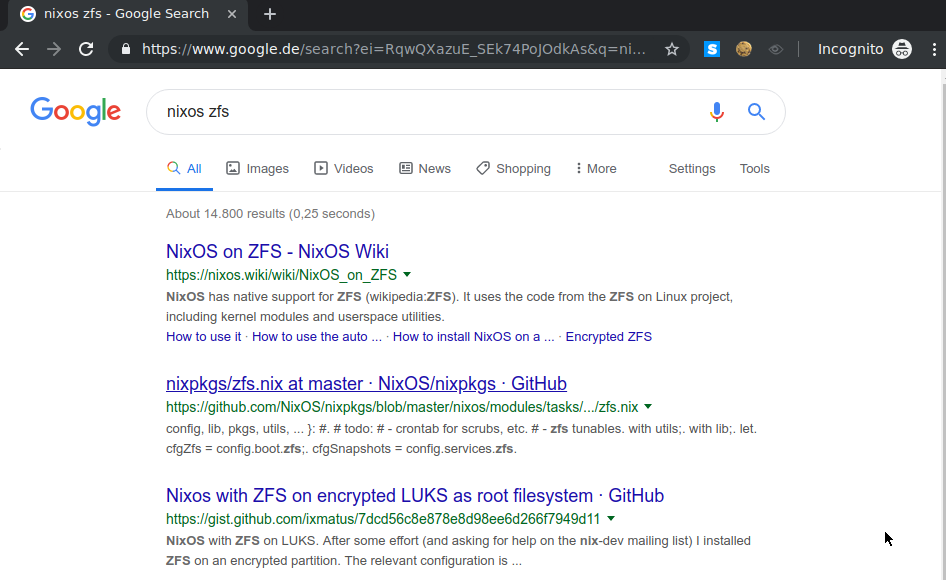
Task: Click the Incognito profile icon
Action: coord(902,49)
